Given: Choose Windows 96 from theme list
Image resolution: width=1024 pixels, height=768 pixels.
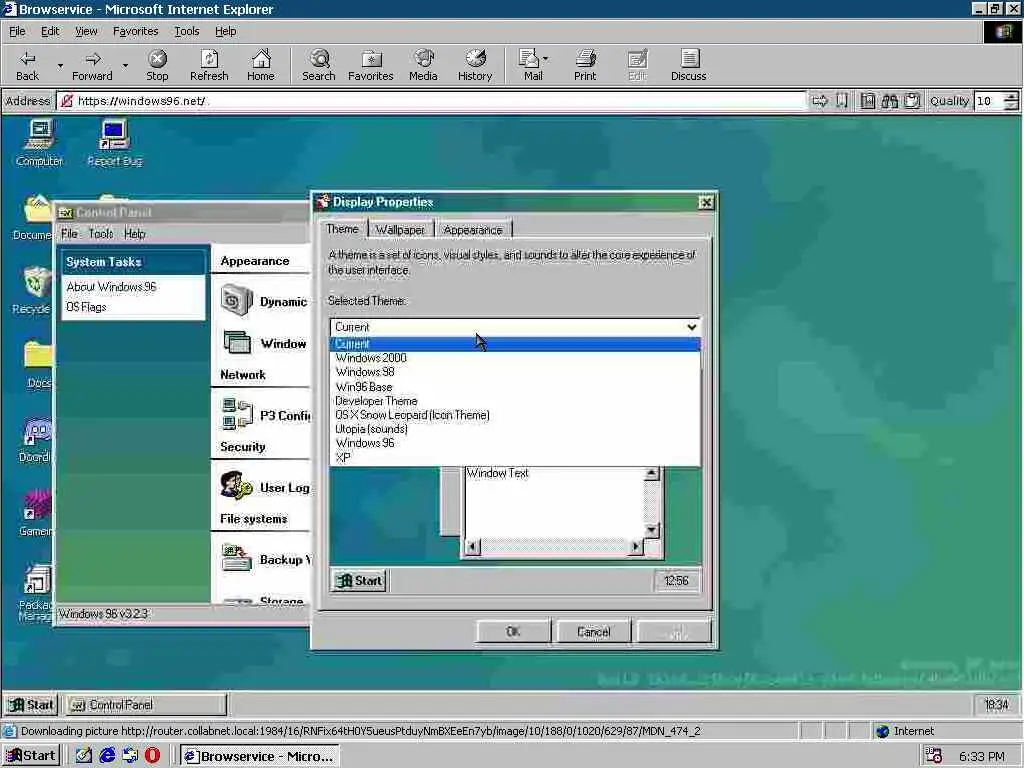Looking at the screenshot, I should point(515,443).
